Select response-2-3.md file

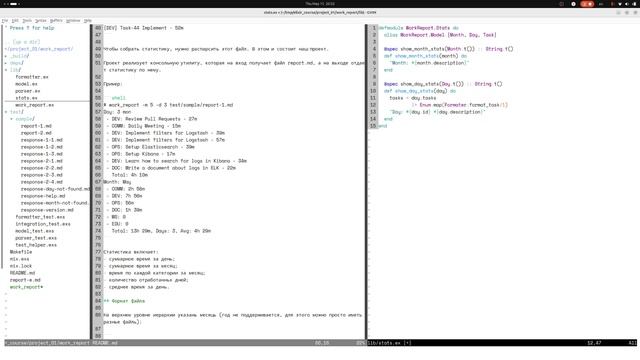pyautogui.click(x=42, y=175)
